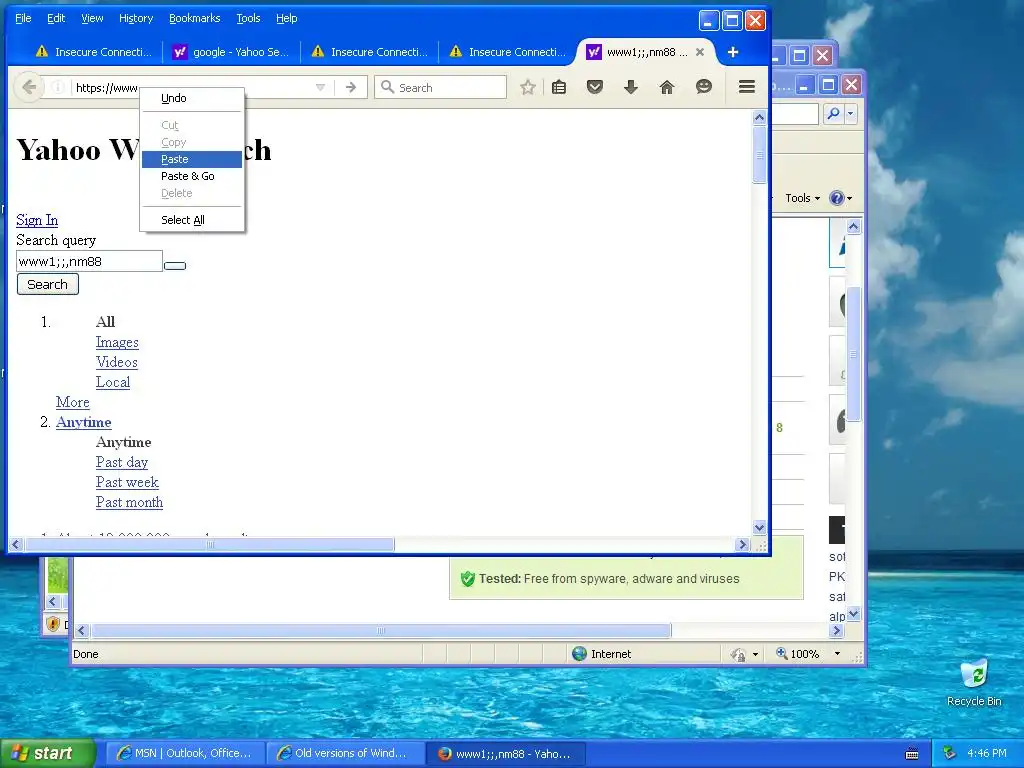Click the Yahoo Search button

click(48, 284)
